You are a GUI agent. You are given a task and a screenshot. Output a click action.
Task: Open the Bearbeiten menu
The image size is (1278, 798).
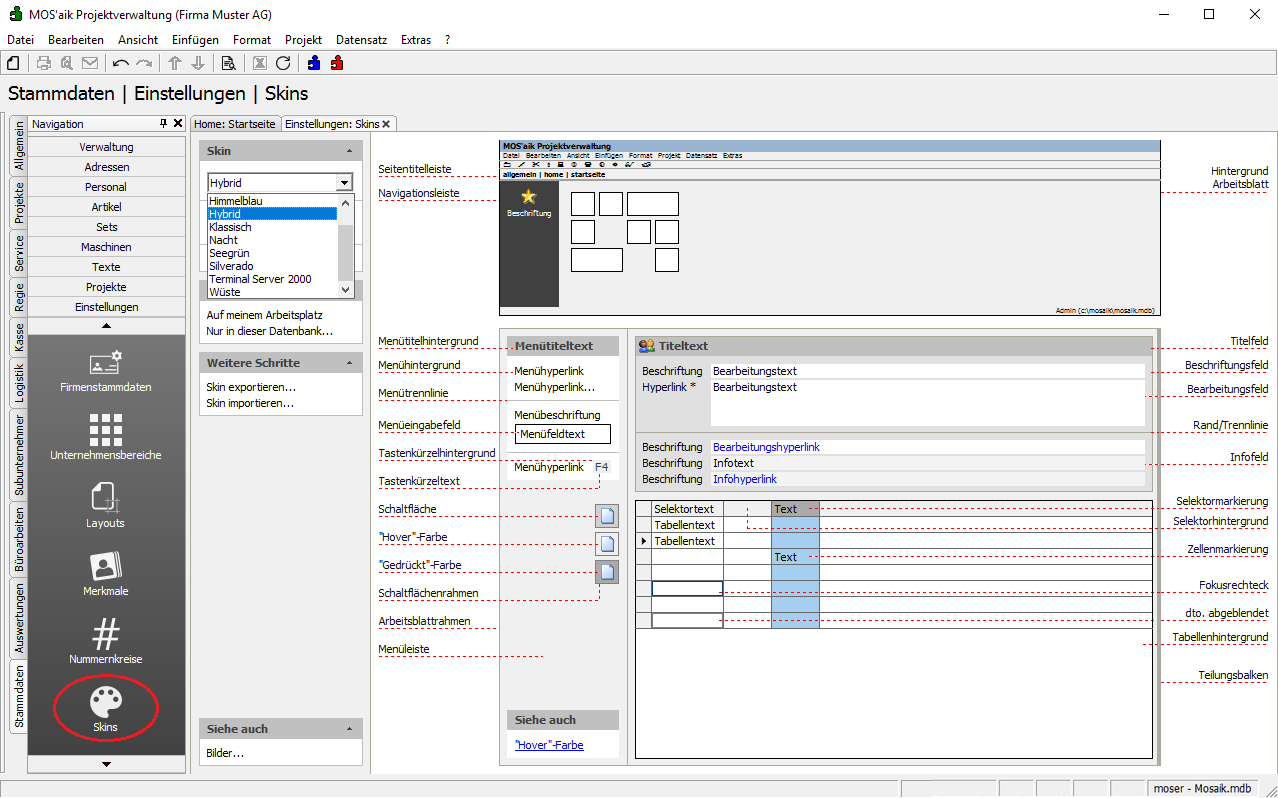[x=76, y=40]
